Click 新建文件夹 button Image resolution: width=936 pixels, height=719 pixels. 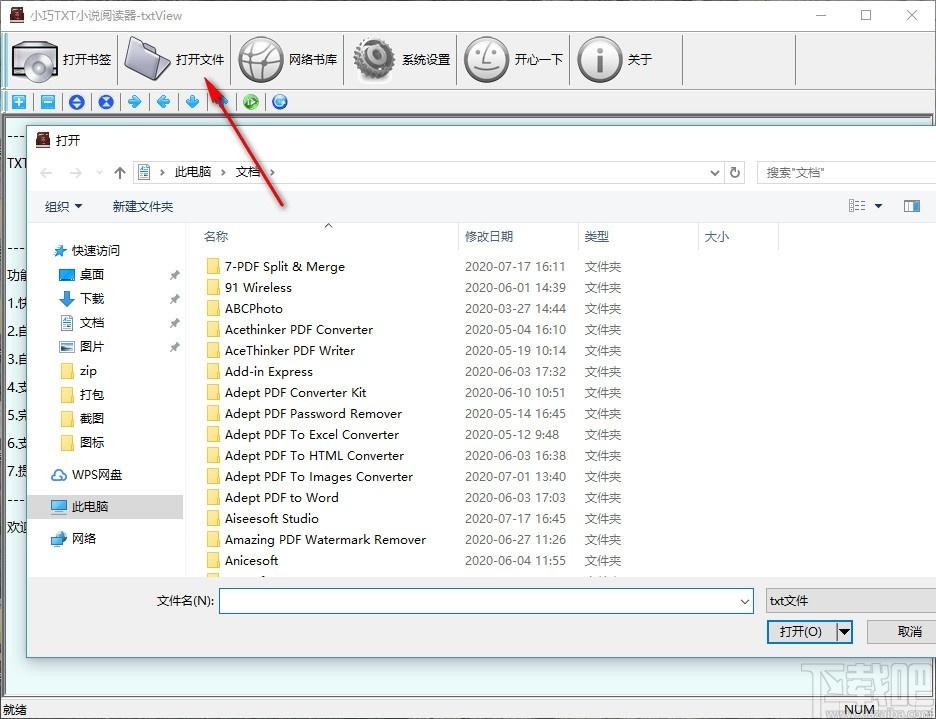(x=142, y=206)
